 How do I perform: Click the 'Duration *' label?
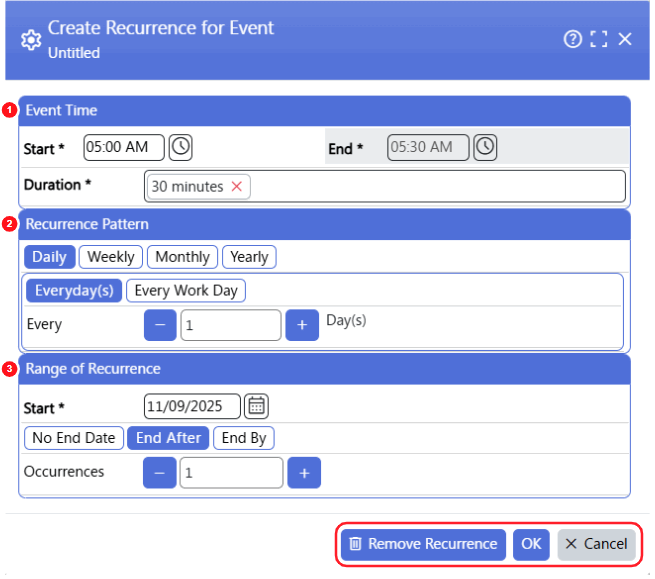pos(57,185)
